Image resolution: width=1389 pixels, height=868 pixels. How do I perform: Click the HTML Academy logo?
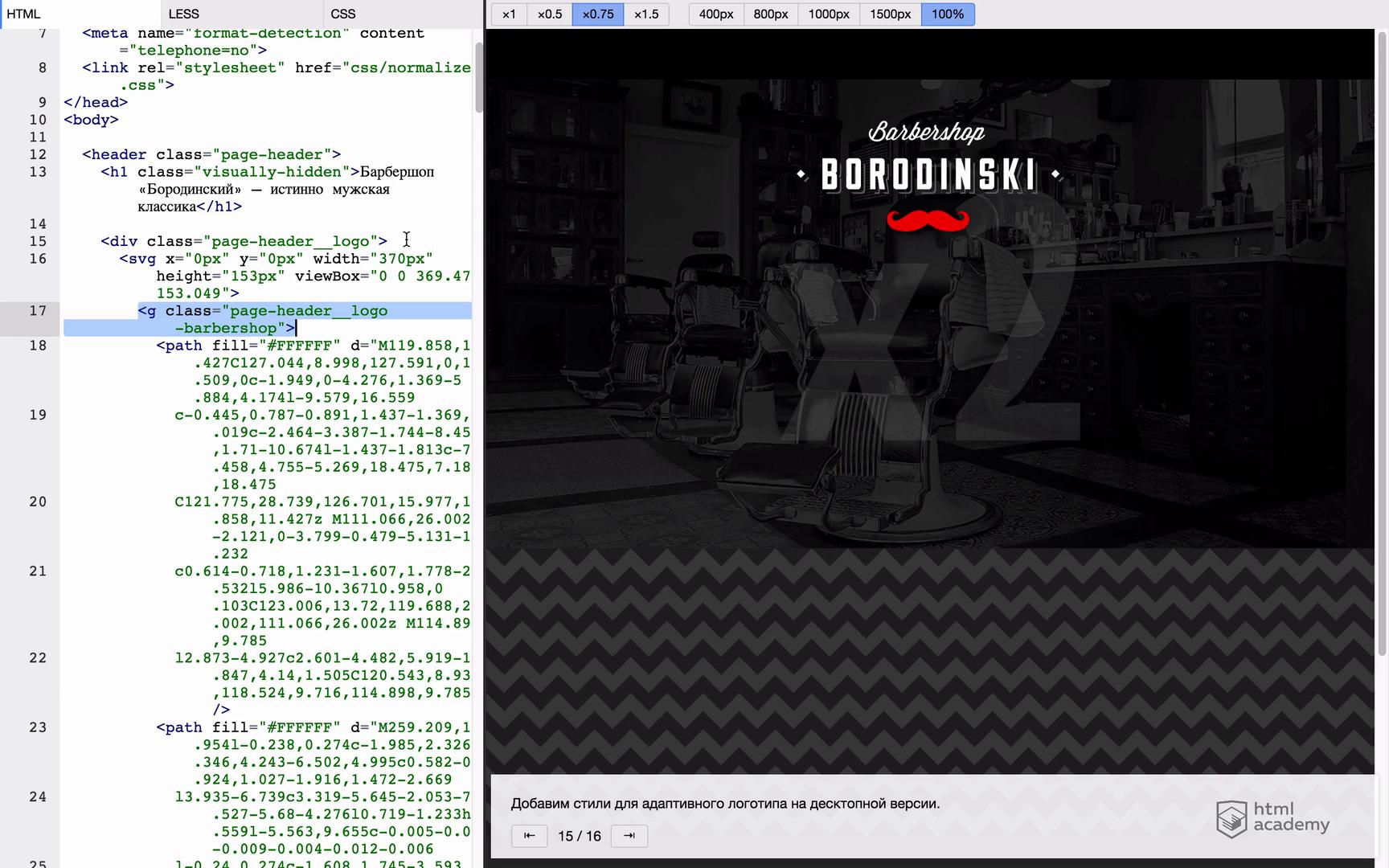[x=1272, y=818]
